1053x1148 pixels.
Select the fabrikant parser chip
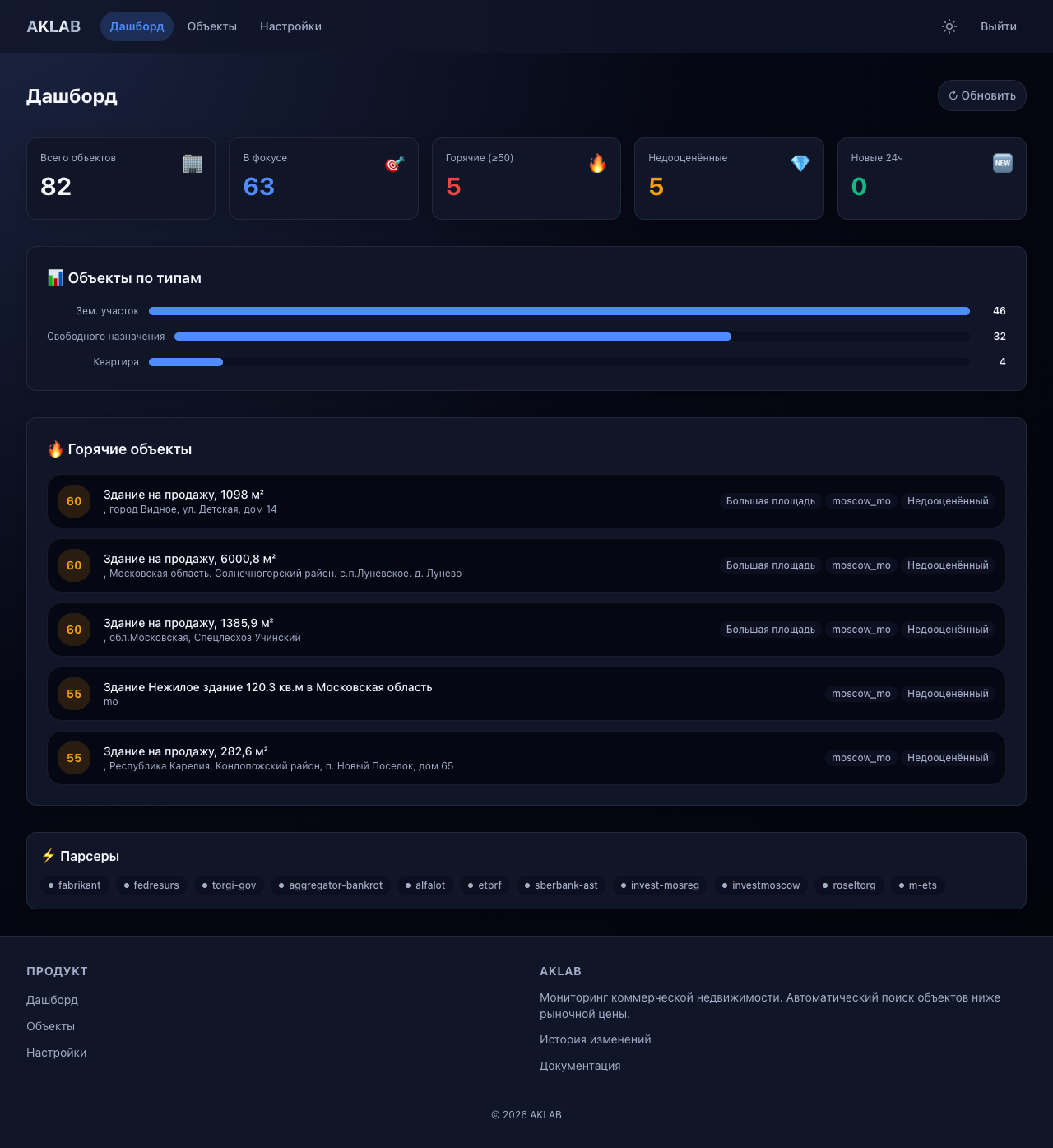pyautogui.click(x=74, y=885)
